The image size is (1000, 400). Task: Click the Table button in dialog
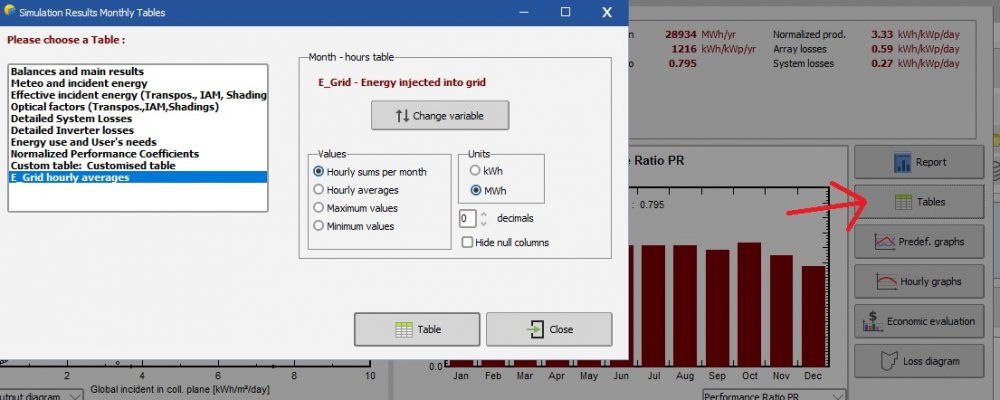coord(416,329)
